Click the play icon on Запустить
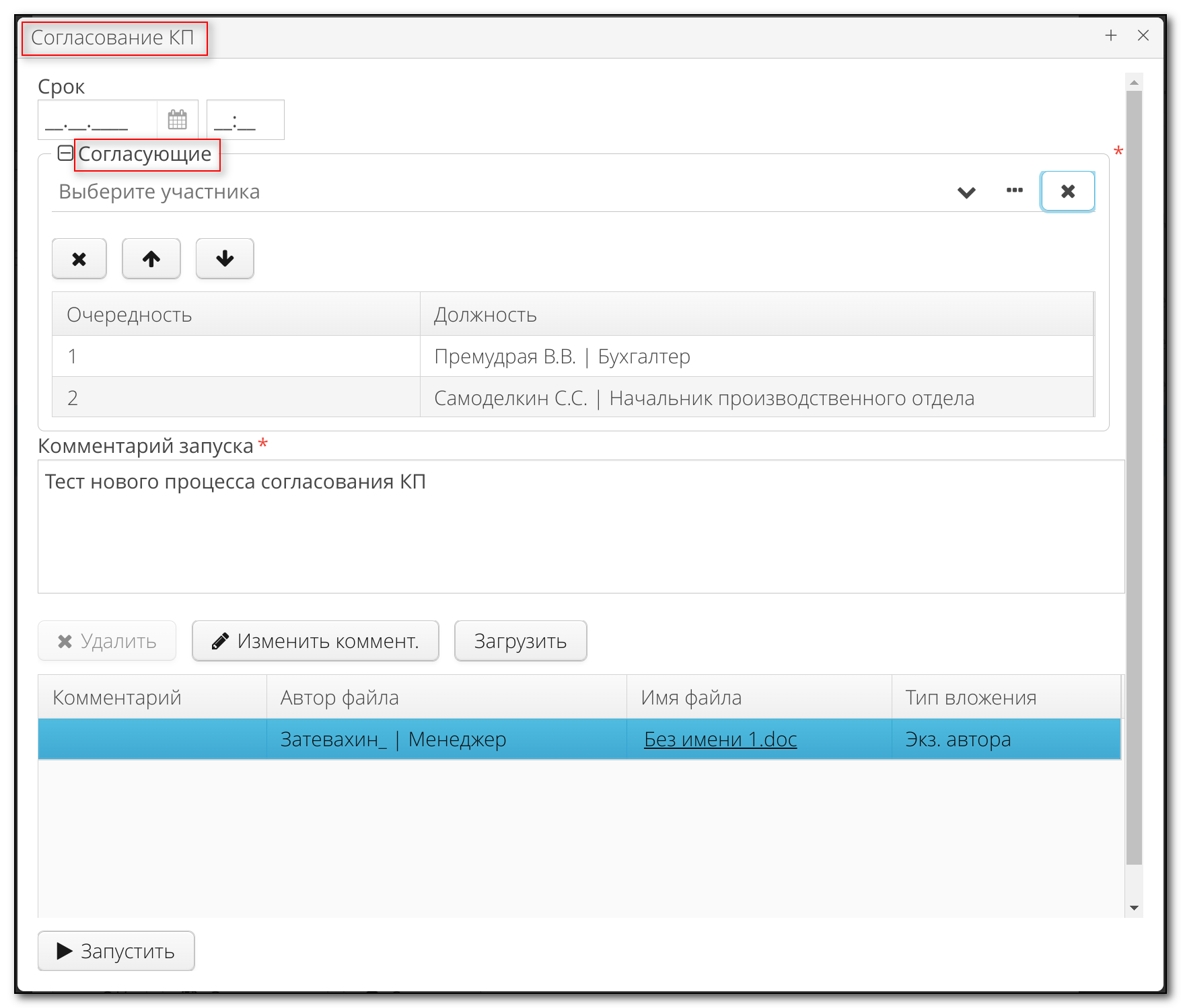This screenshot has height=1008, width=1181. click(63, 951)
